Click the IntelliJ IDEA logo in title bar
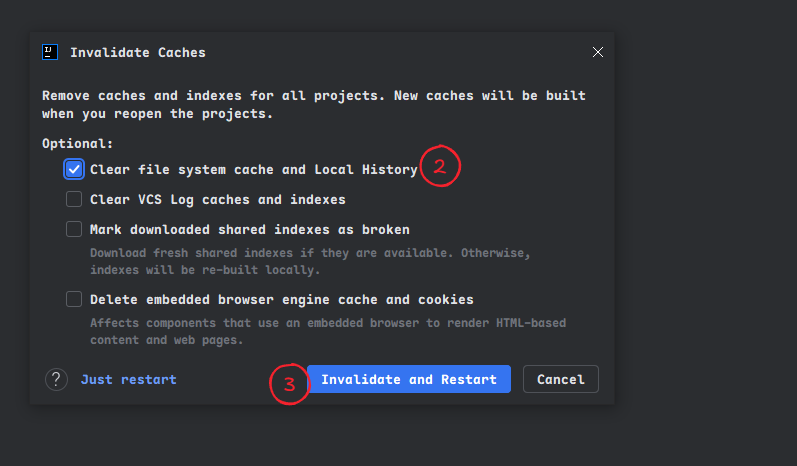 tap(50, 52)
